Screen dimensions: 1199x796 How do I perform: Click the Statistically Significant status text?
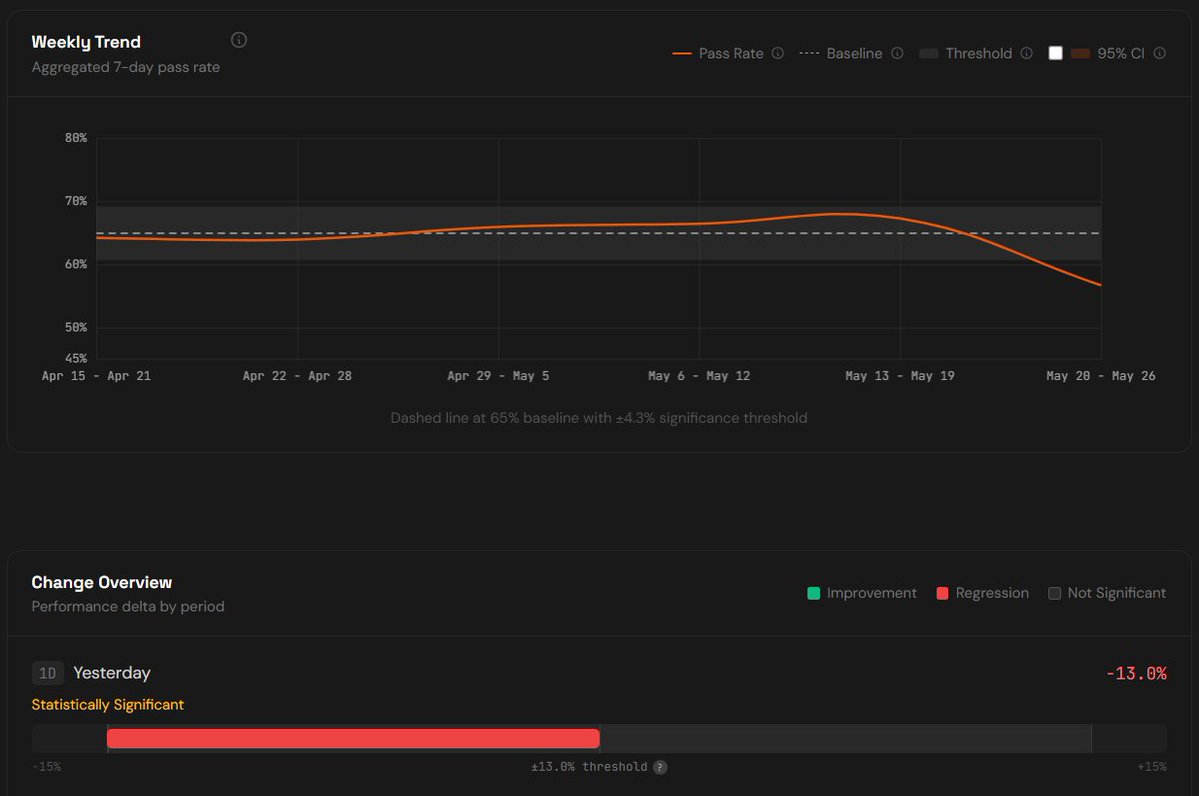point(108,704)
